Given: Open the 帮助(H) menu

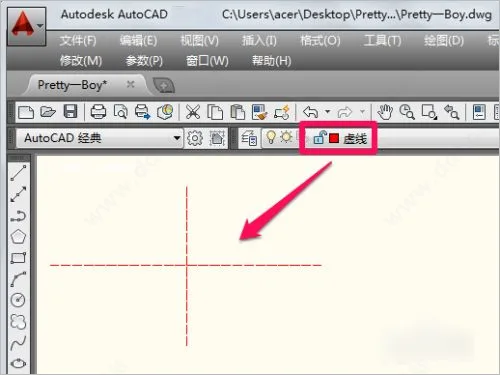Looking at the screenshot, I should point(272,61).
